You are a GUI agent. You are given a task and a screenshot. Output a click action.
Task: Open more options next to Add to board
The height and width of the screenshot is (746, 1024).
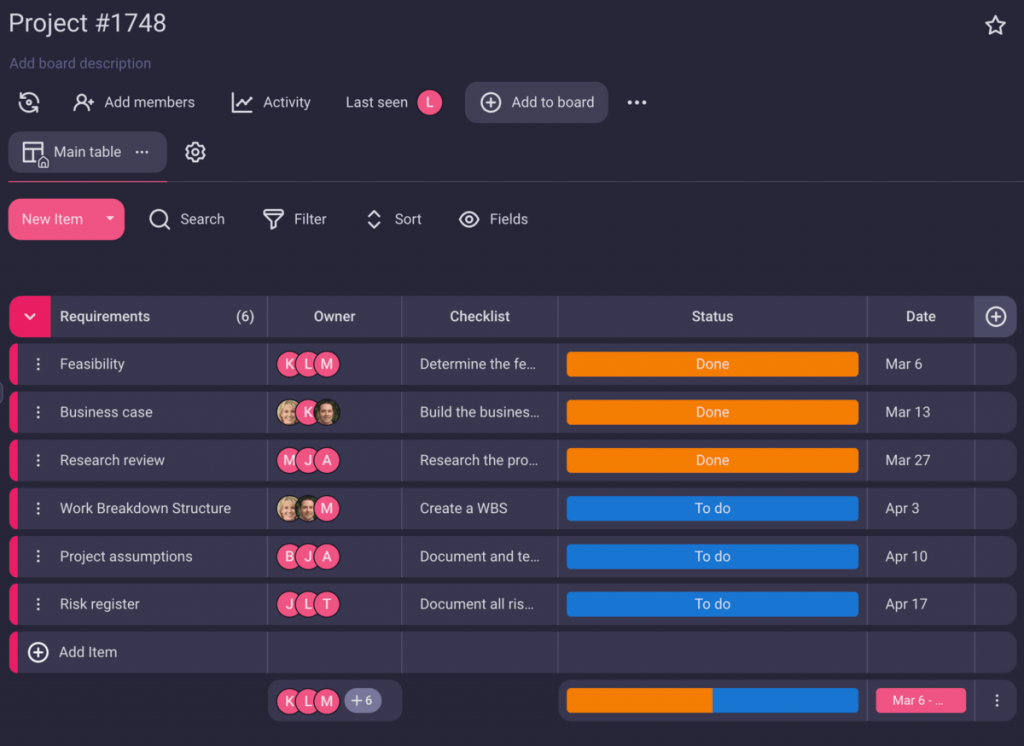637,102
